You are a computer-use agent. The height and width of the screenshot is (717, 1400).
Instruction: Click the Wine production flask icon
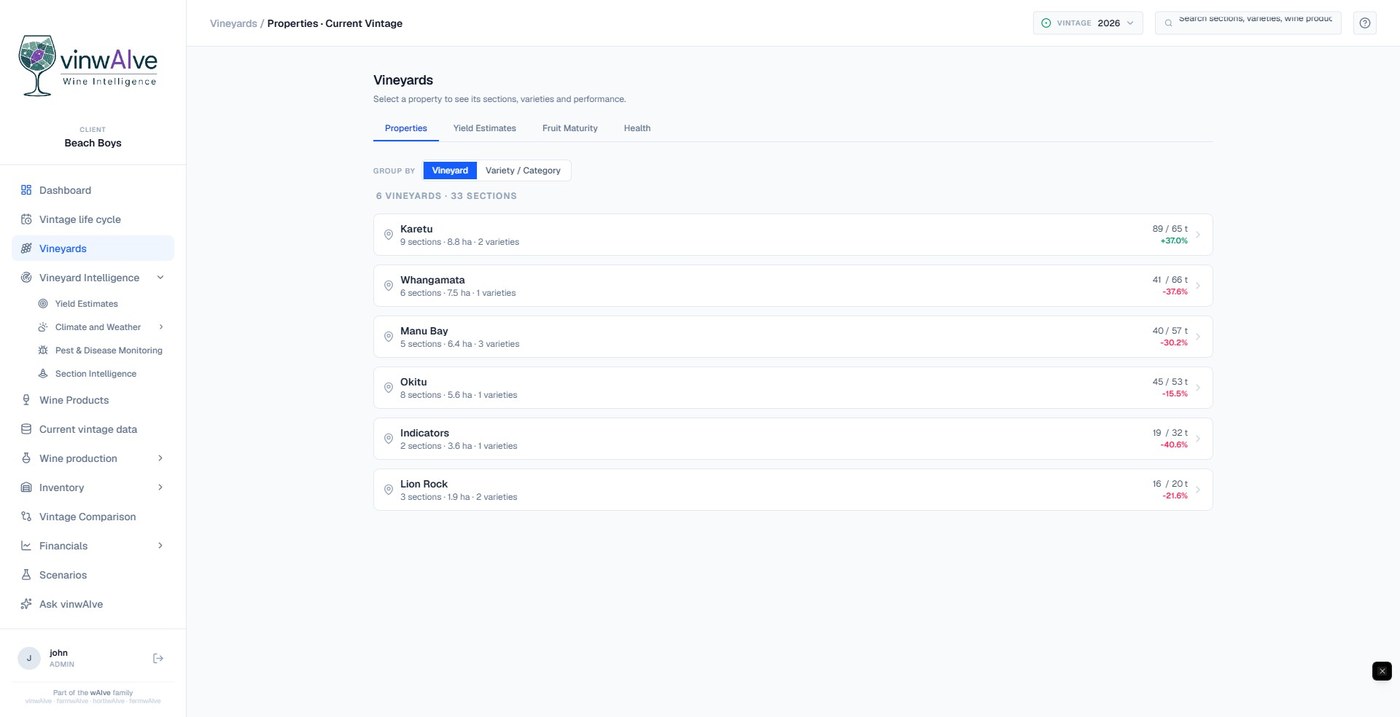point(26,458)
